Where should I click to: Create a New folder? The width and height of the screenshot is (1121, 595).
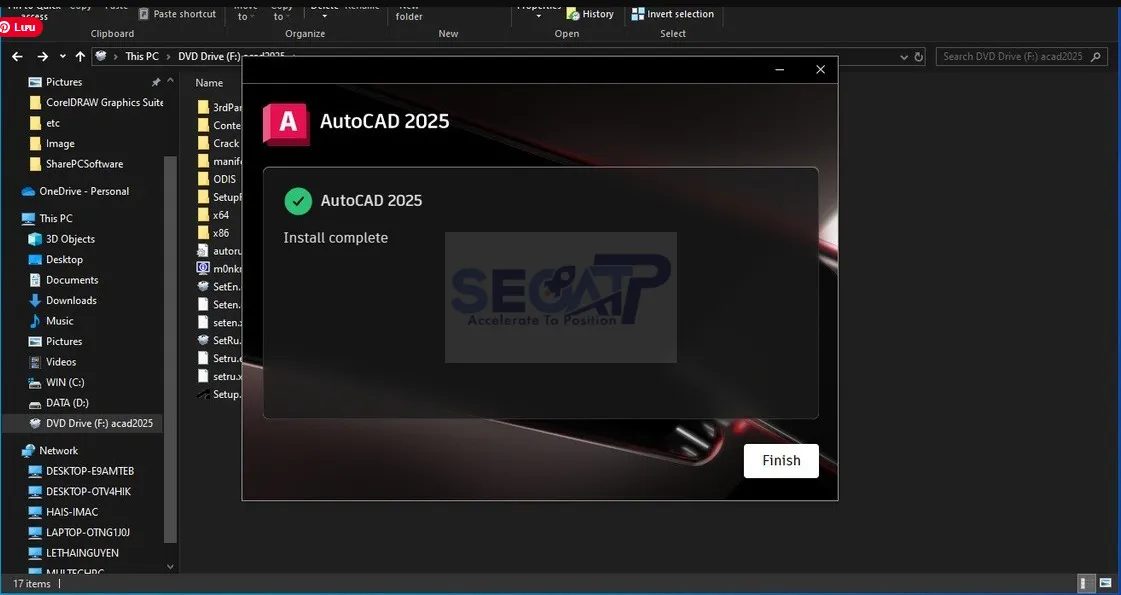[409, 12]
